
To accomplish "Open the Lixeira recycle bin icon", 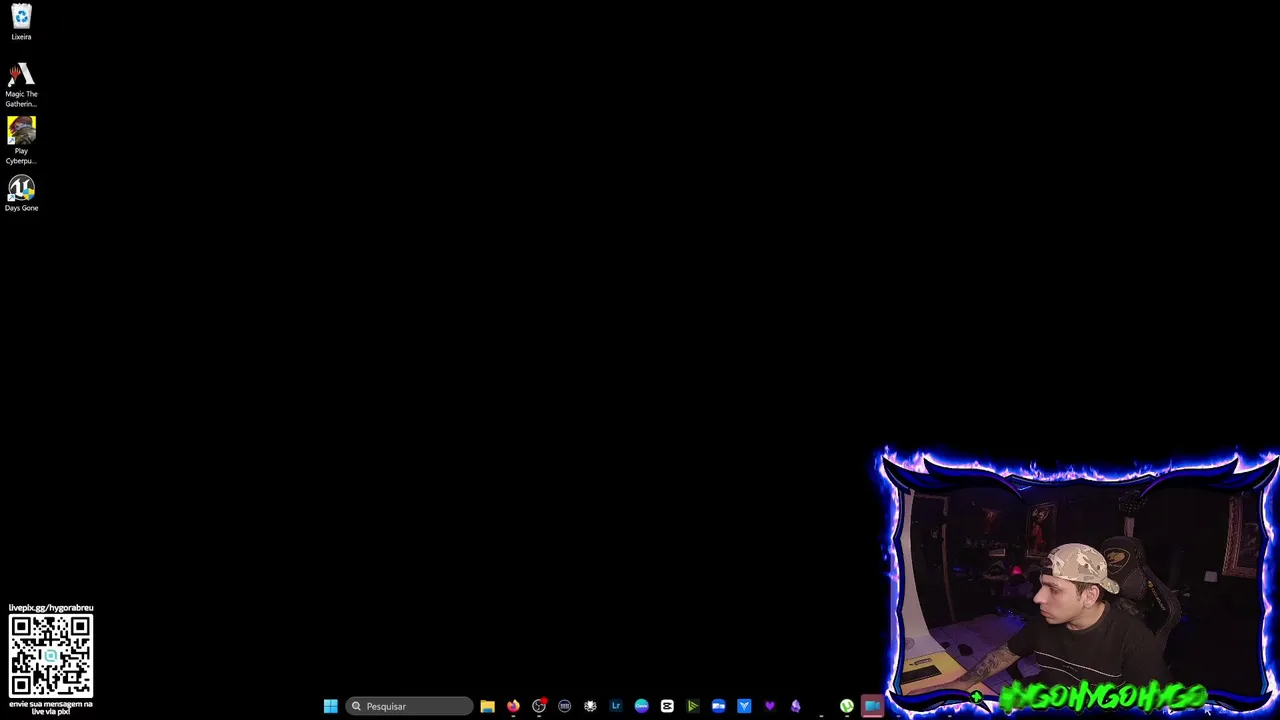I will 21,23.
